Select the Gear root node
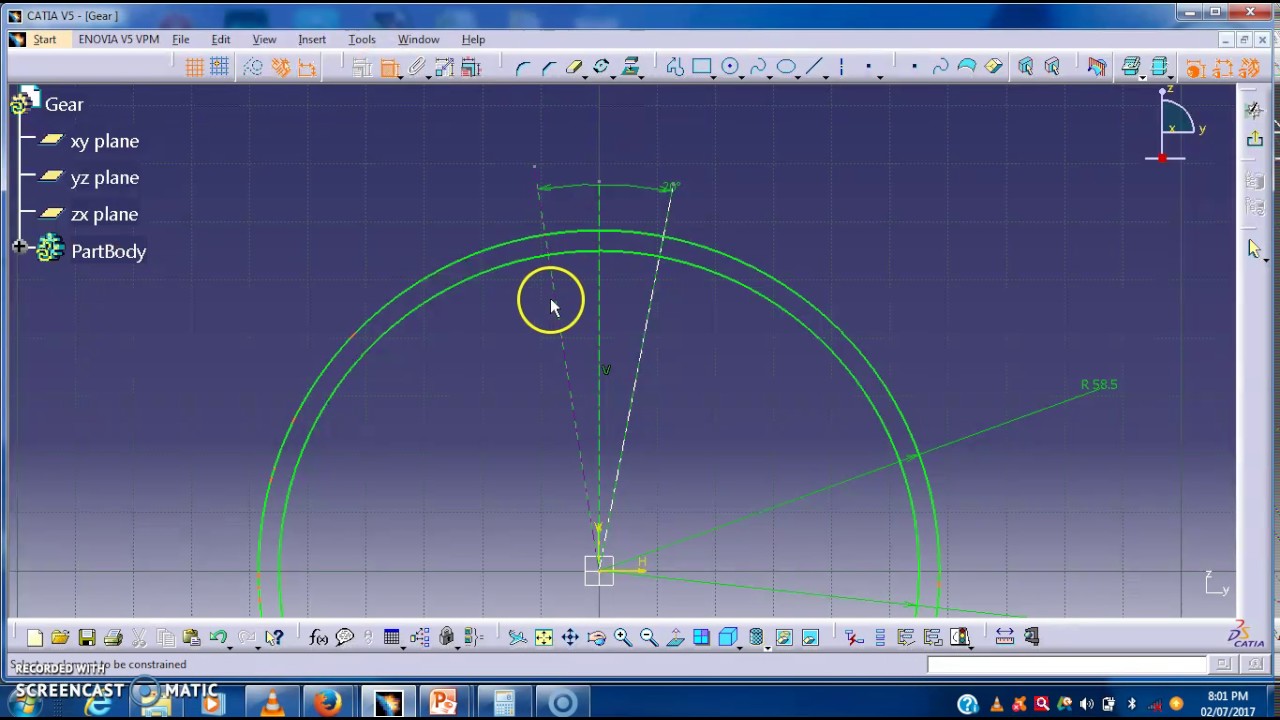 click(64, 104)
